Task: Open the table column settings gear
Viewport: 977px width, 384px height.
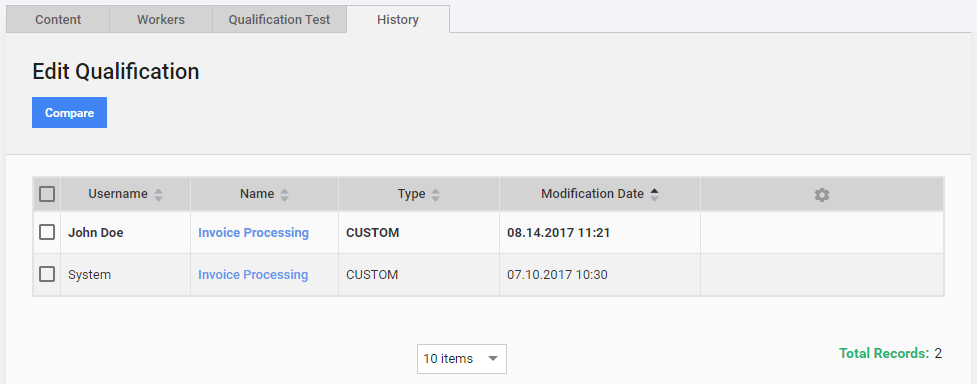Action: (x=822, y=194)
